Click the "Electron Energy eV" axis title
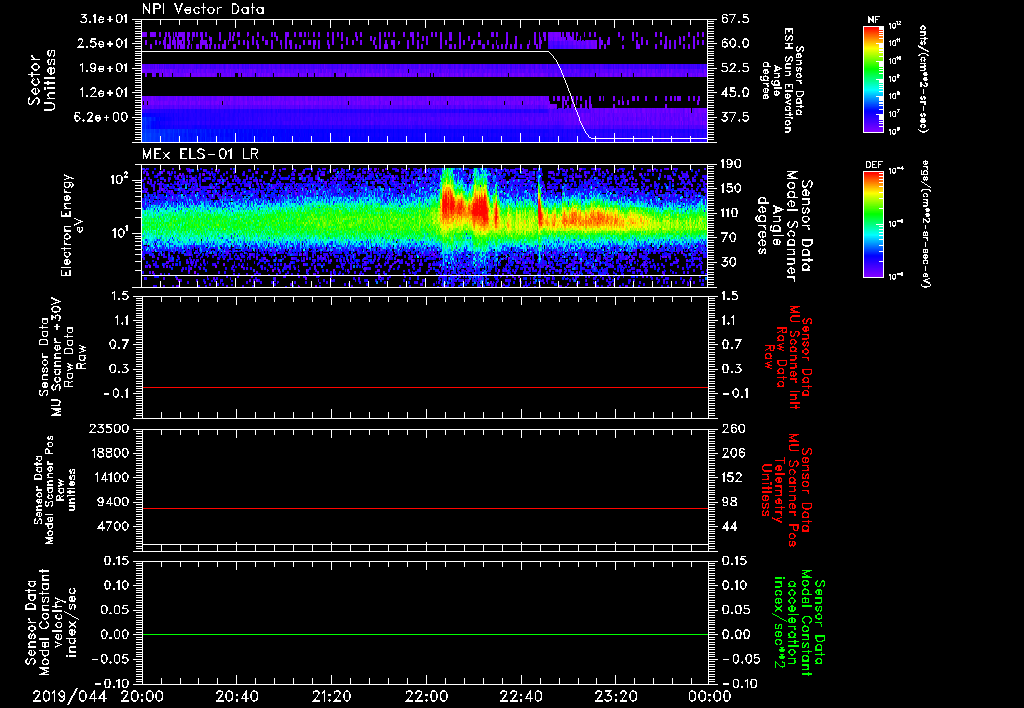 [74, 225]
